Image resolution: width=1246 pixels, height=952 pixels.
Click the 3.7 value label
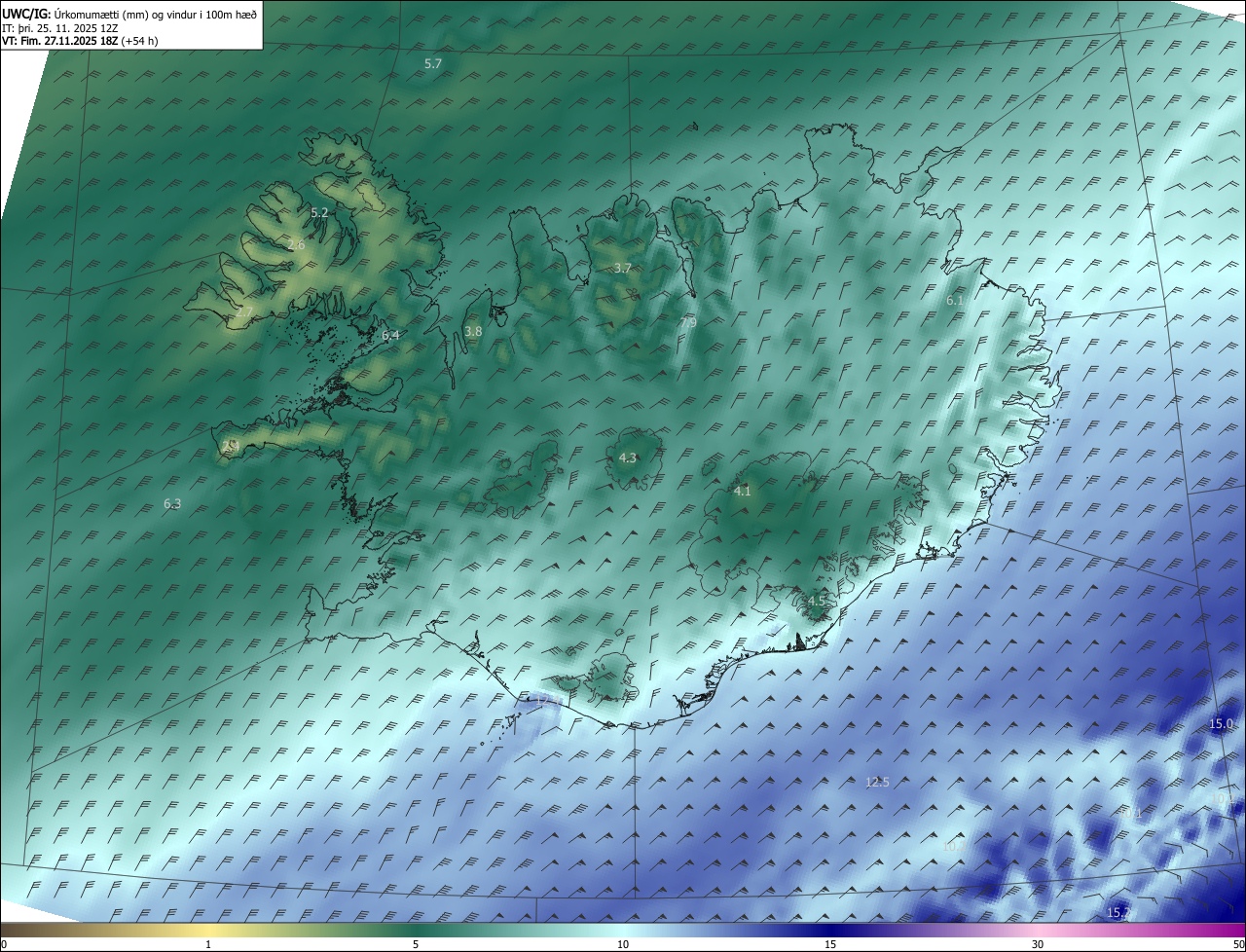click(623, 268)
